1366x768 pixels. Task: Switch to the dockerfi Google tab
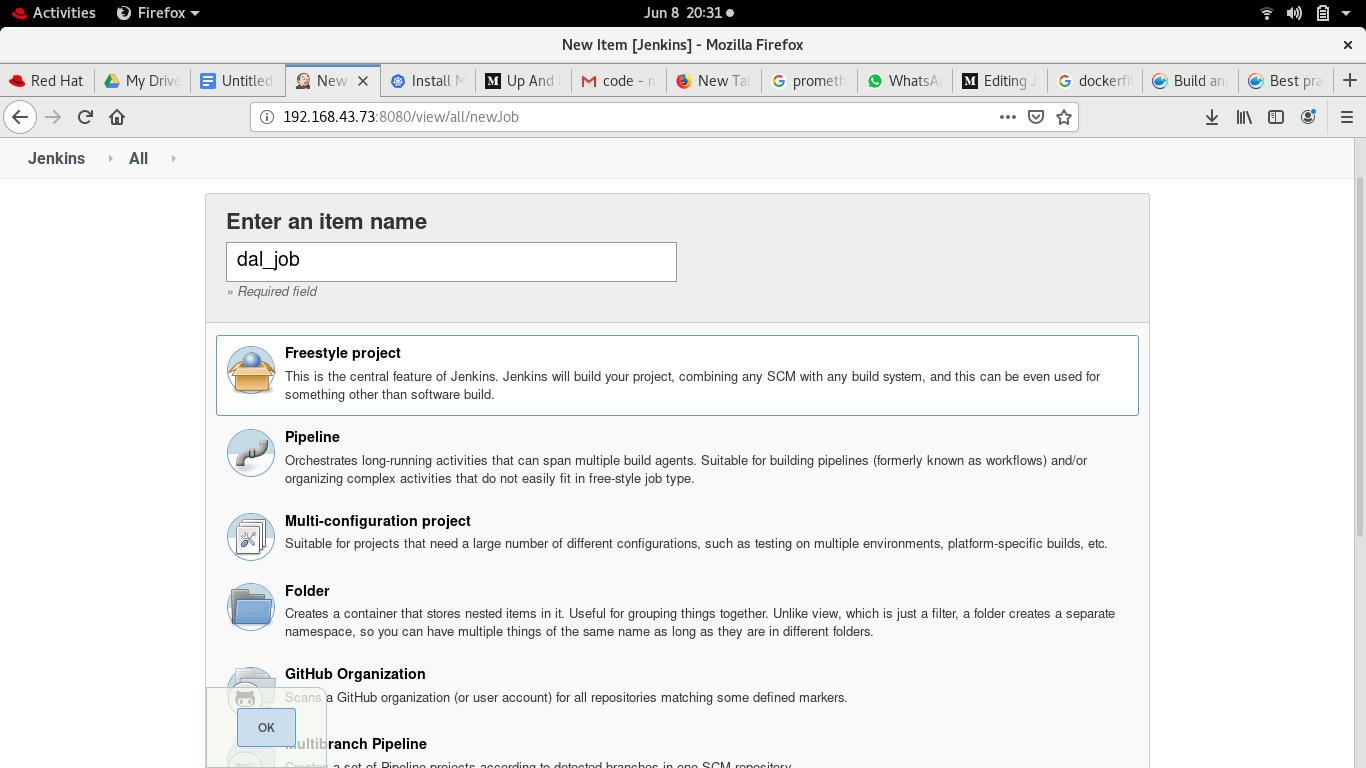click(1093, 81)
